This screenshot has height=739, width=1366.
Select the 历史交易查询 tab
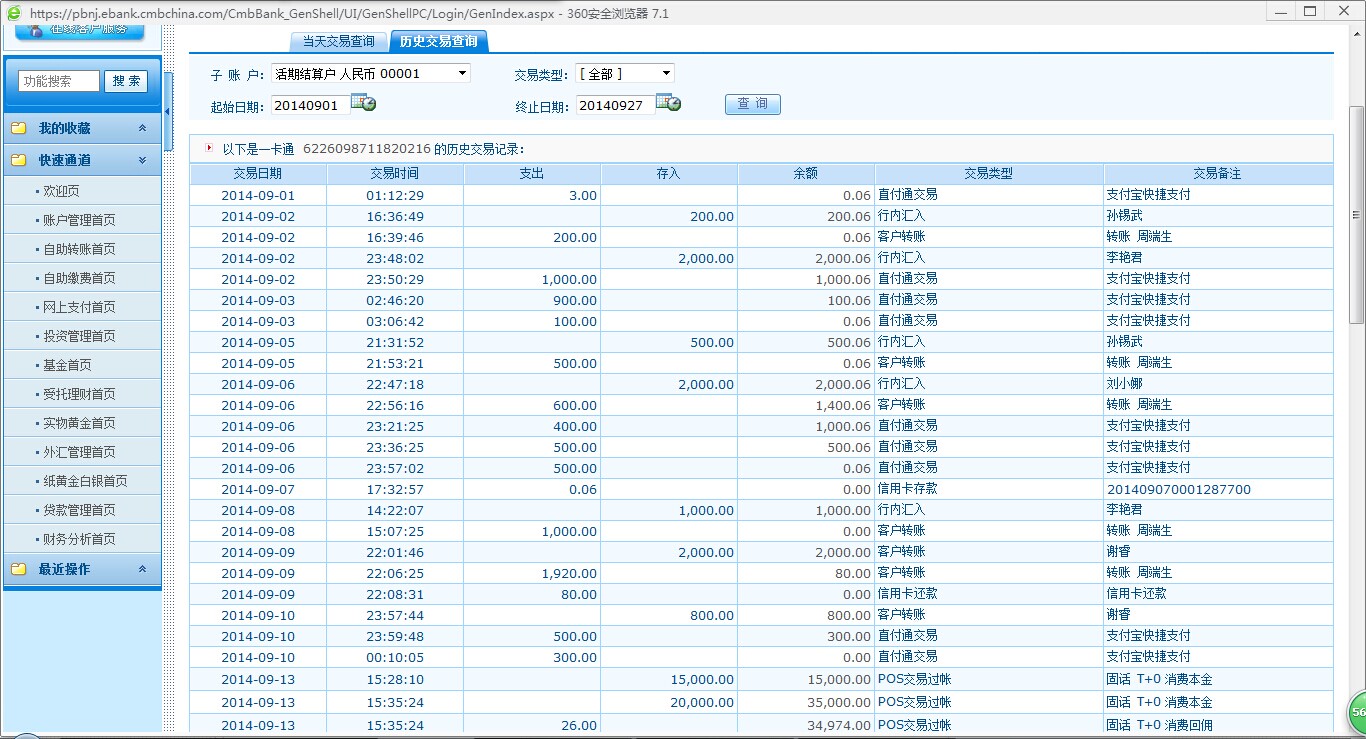pyautogui.click(x=438, y=41)
